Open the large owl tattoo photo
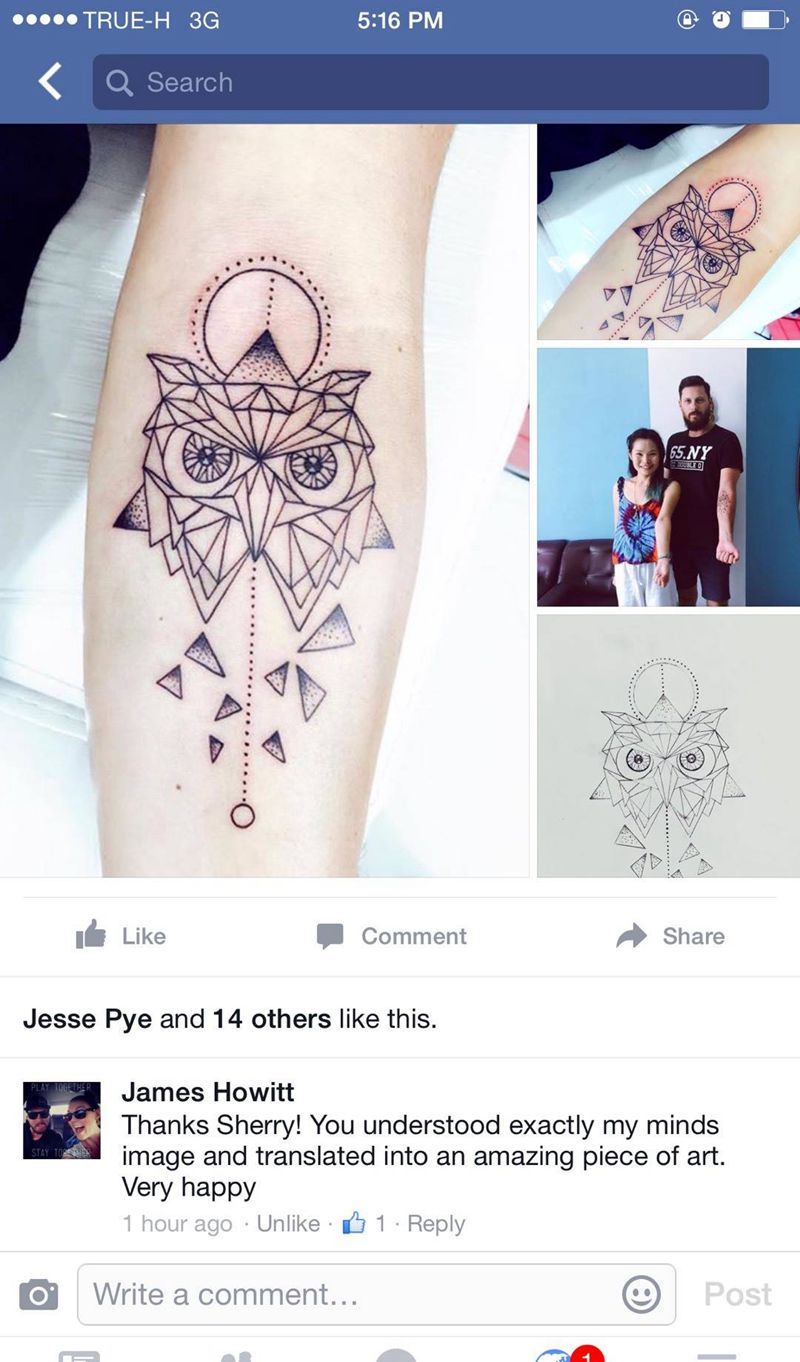Viewport: 800px width, 1362px height. (264, 500)
